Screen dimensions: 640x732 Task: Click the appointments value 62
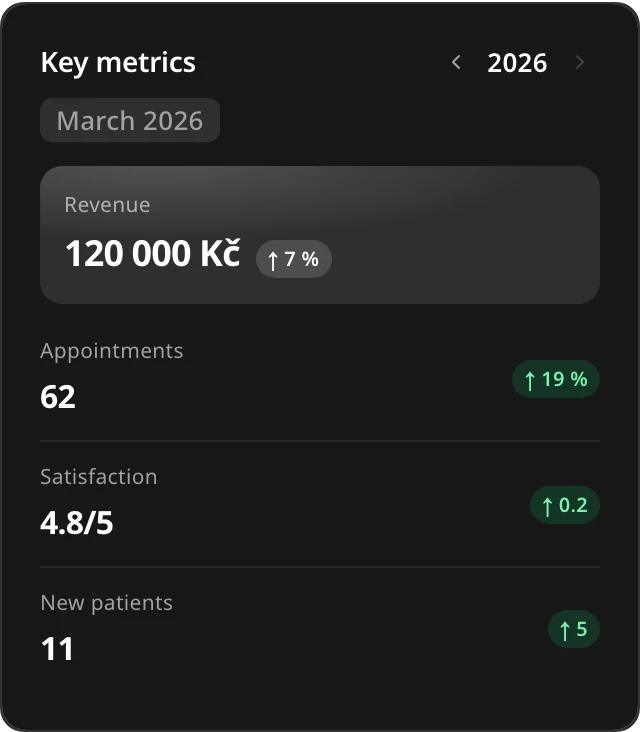(58, 397)
